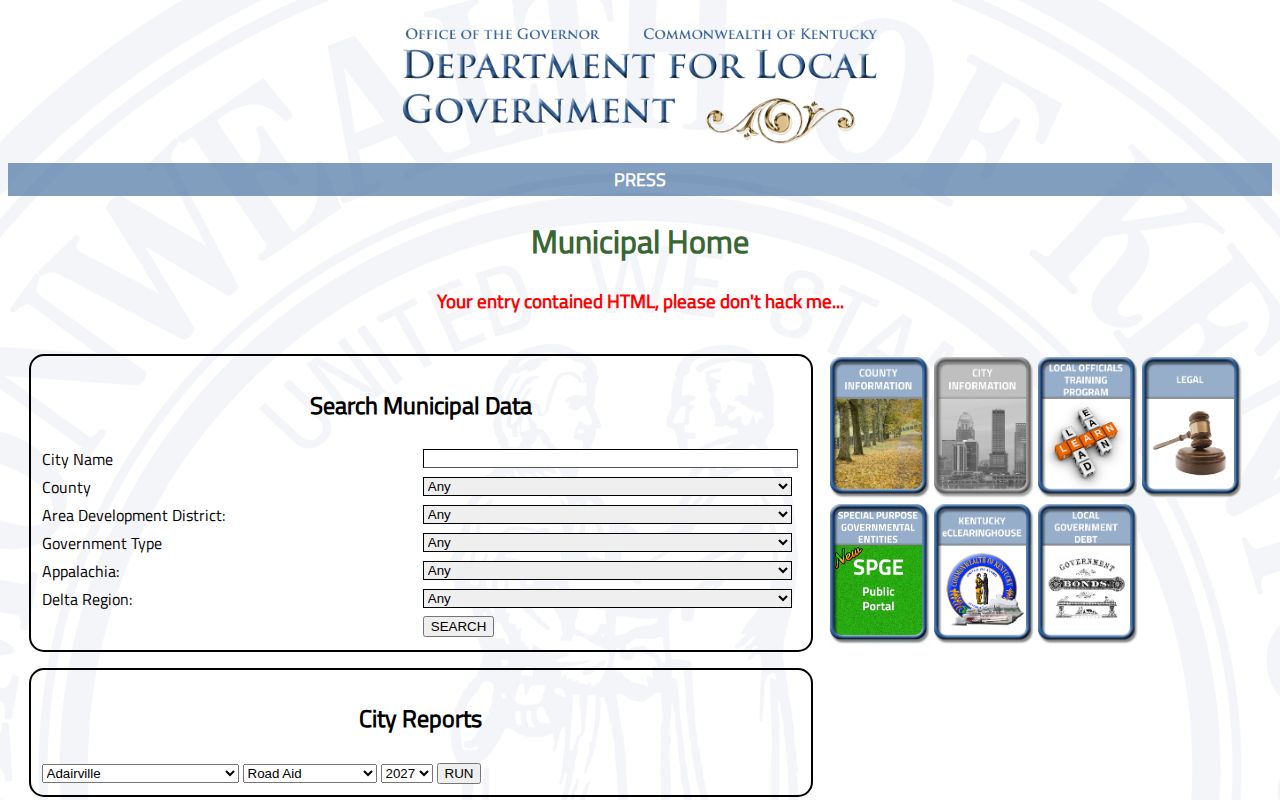Open the Local Government Debt tile

[x=1086, y=572]
